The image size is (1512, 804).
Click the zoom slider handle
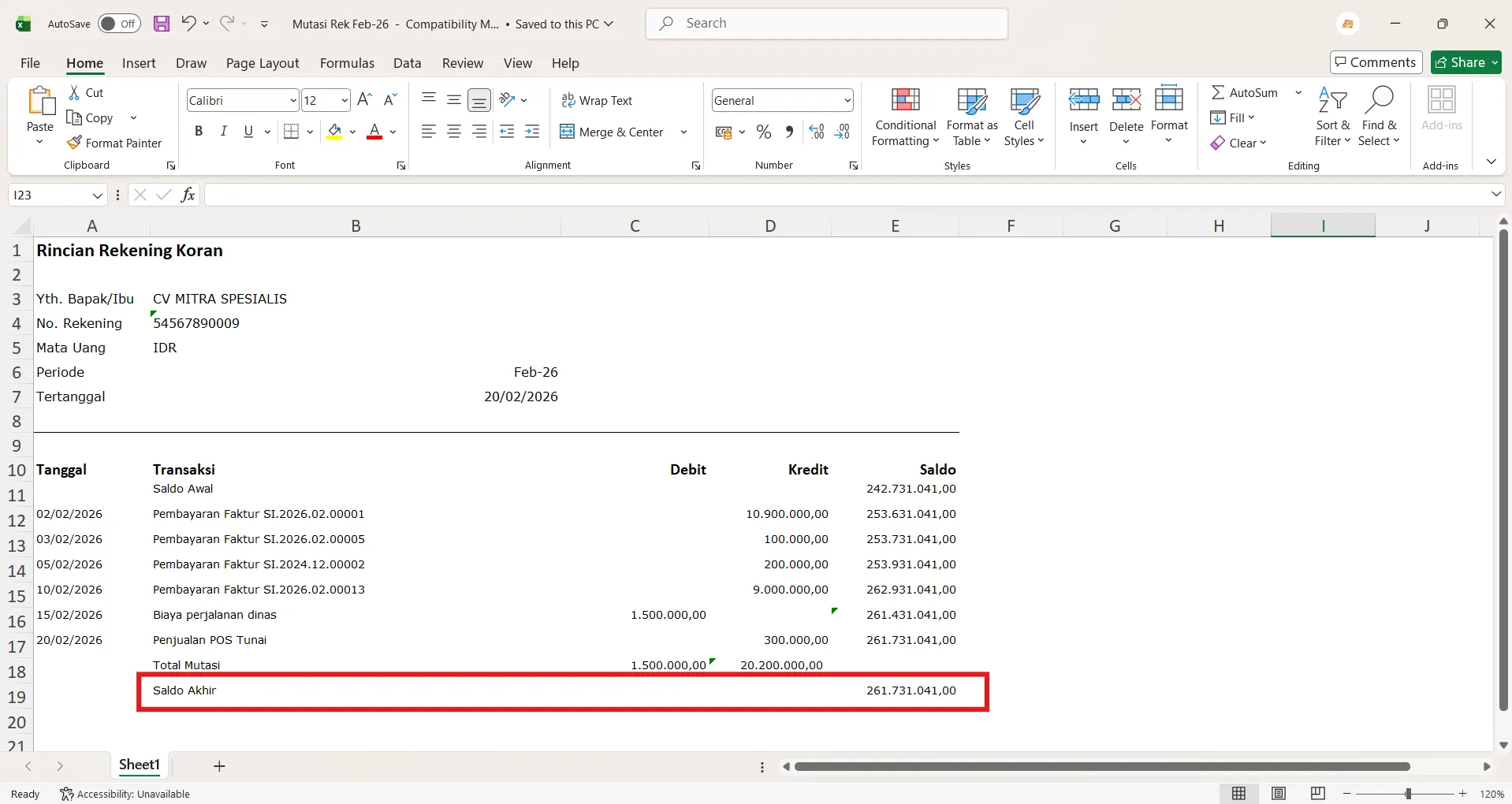pyautogui.click(x=1408, y=794)
